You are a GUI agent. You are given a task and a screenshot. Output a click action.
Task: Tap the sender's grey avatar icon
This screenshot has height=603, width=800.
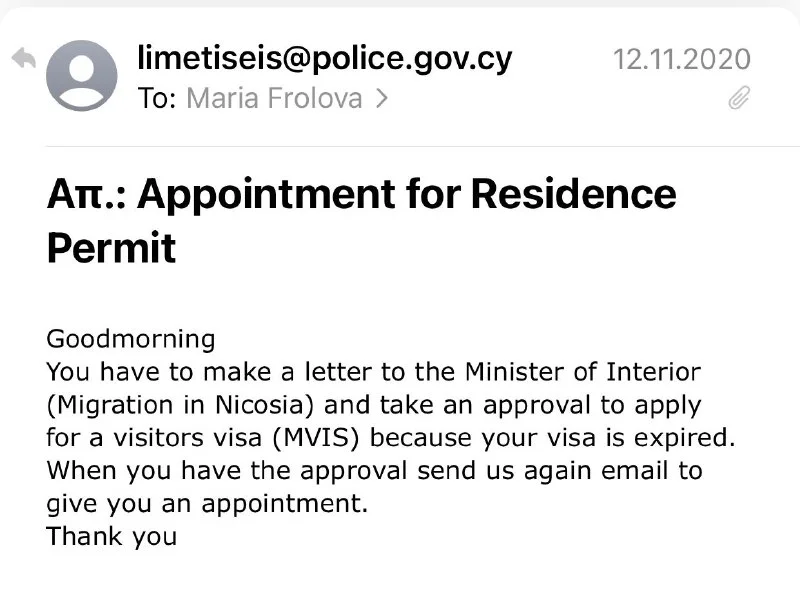coord(82,75)
